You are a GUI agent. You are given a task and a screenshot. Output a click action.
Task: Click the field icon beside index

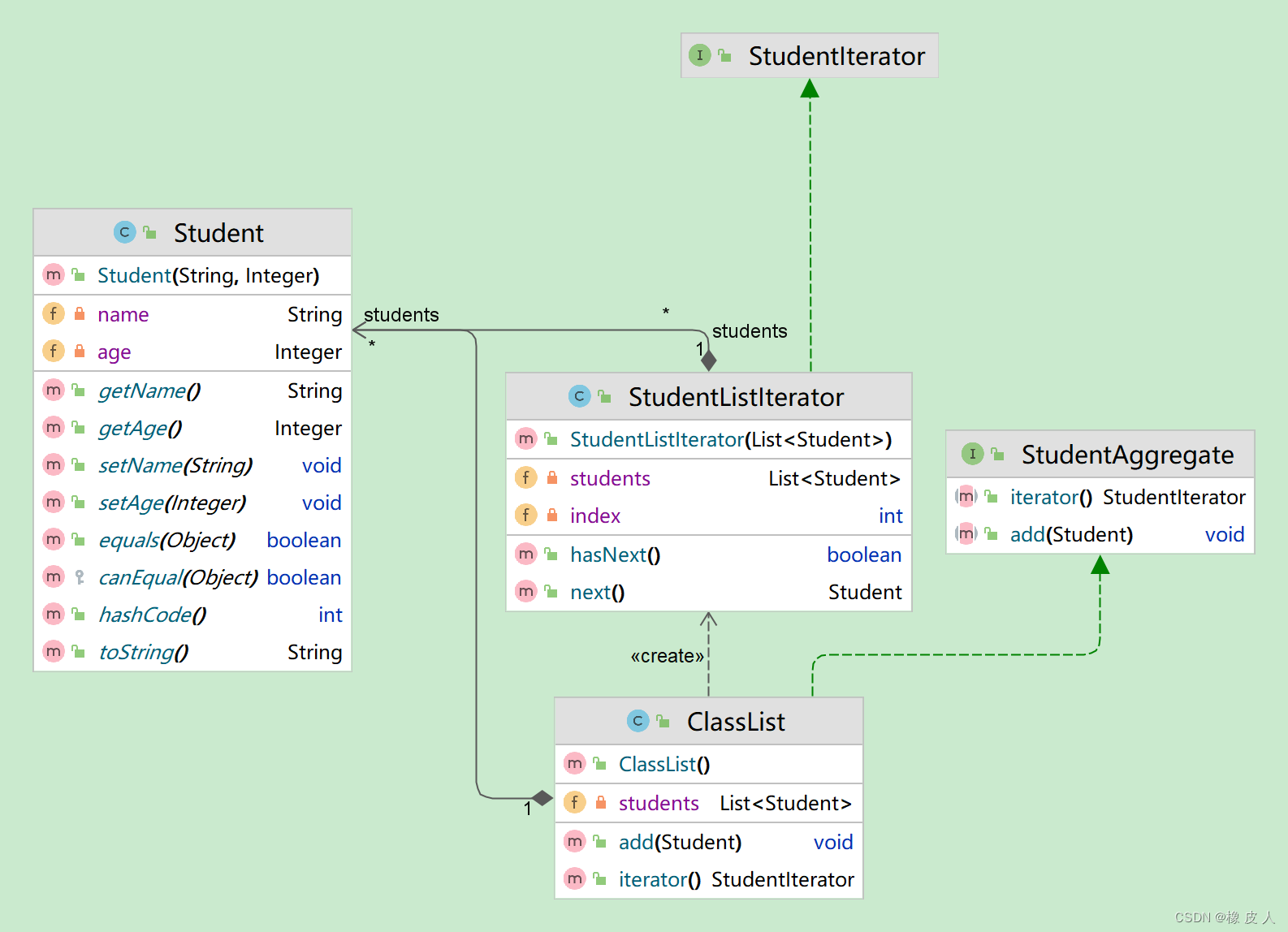click(x=526, y=516)
